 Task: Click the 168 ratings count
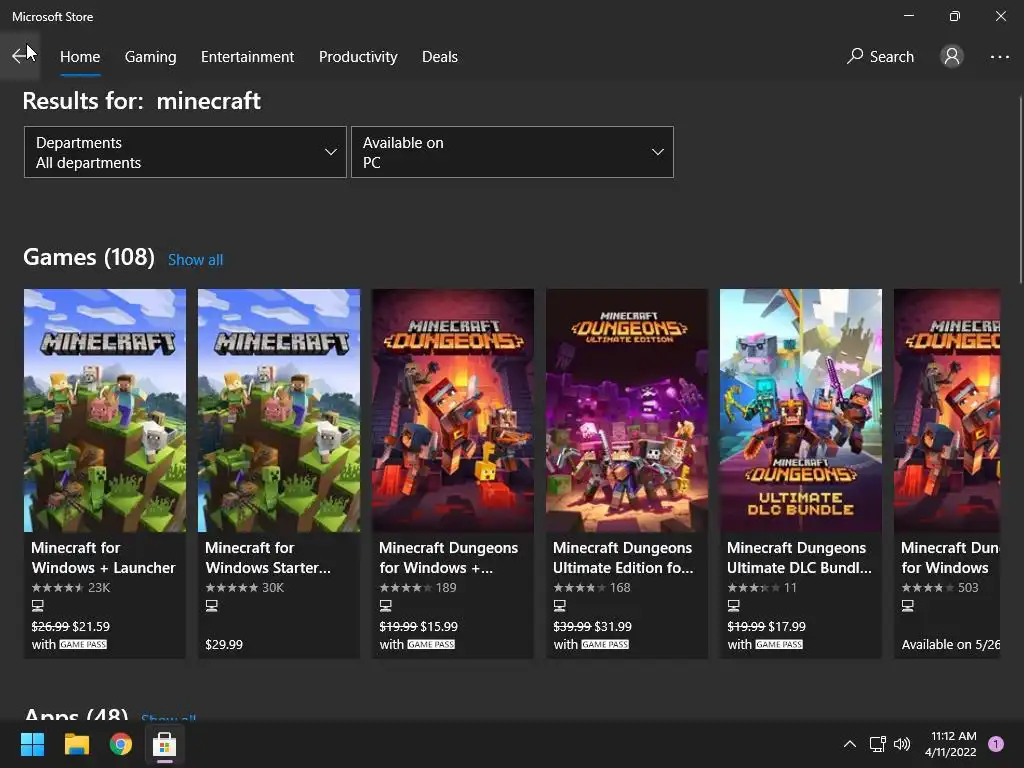click(x=620, y=588)
